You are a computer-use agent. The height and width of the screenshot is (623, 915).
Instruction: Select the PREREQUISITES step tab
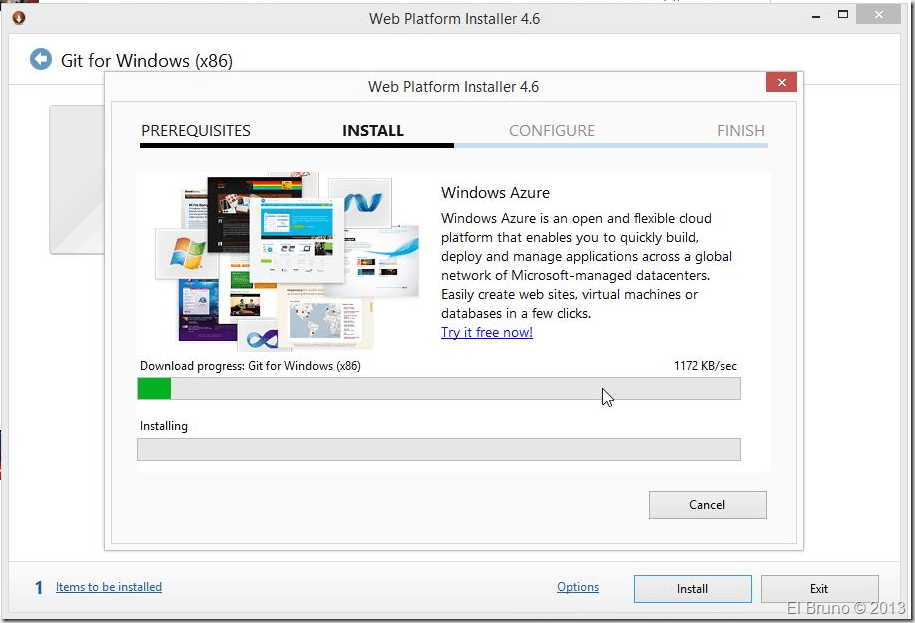(x=196, y=130)
